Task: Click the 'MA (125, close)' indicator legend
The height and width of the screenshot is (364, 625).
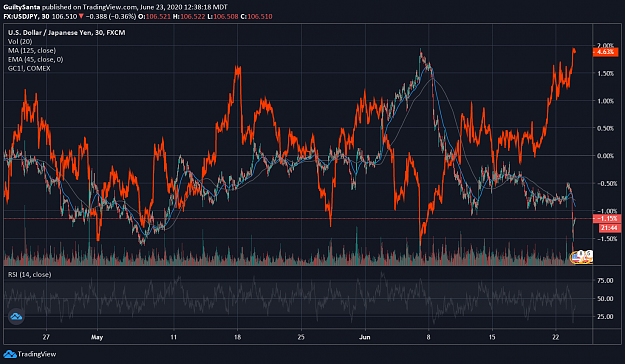Action: tap(32, 50)
